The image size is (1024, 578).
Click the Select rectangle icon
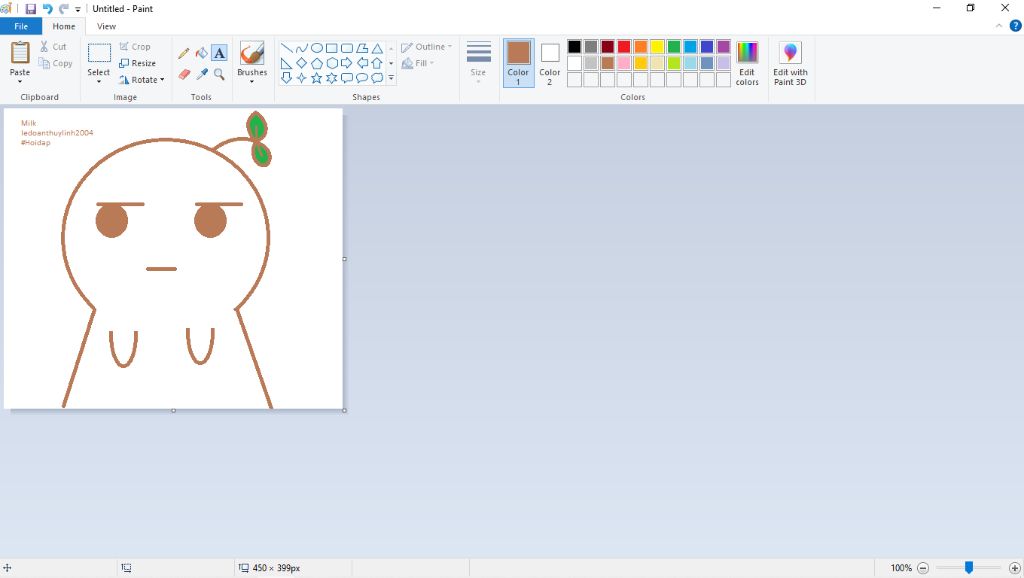pyautogui.click(x=99, y=53)
